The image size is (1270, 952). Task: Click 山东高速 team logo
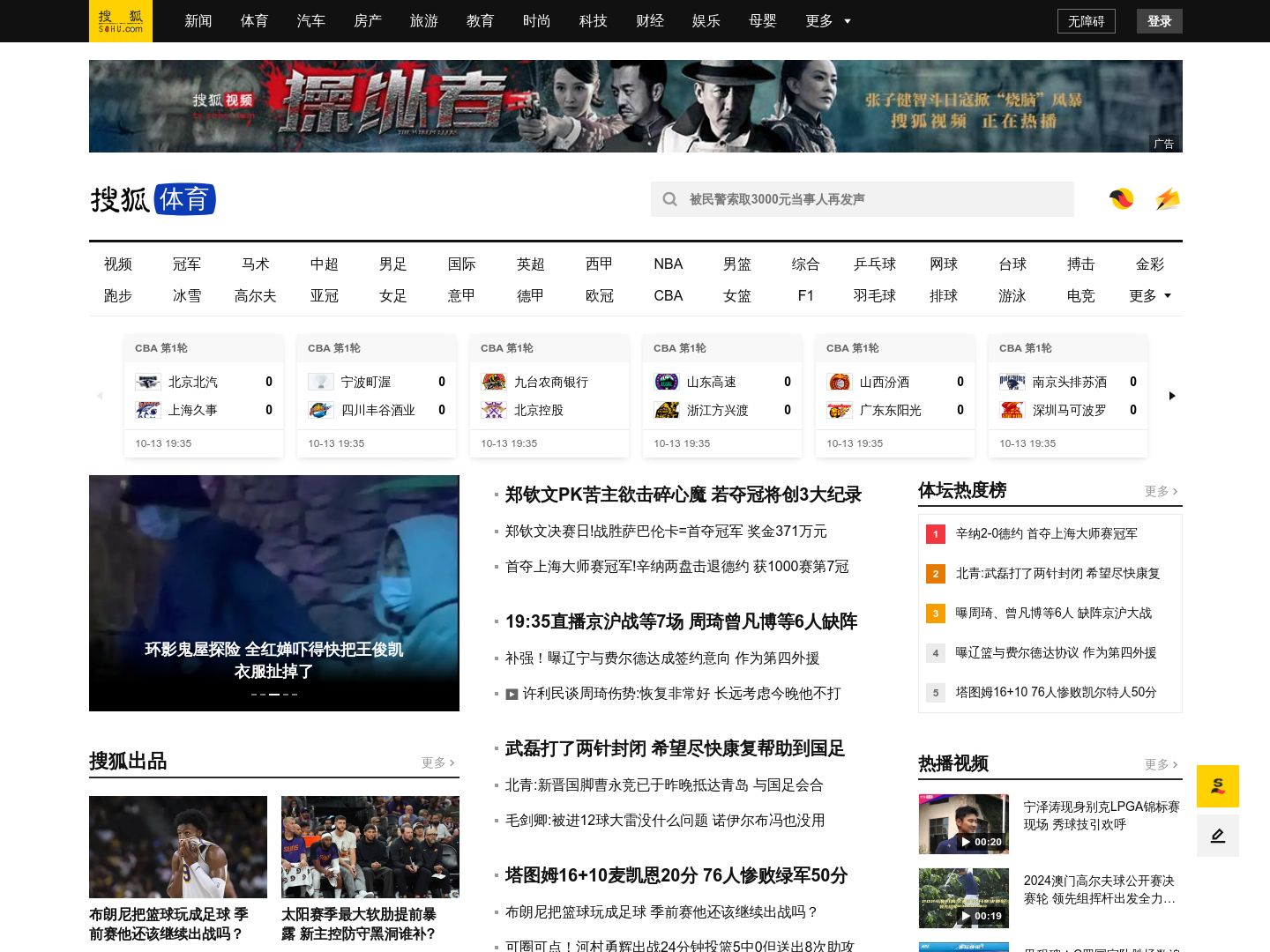[x=667, y=382]
